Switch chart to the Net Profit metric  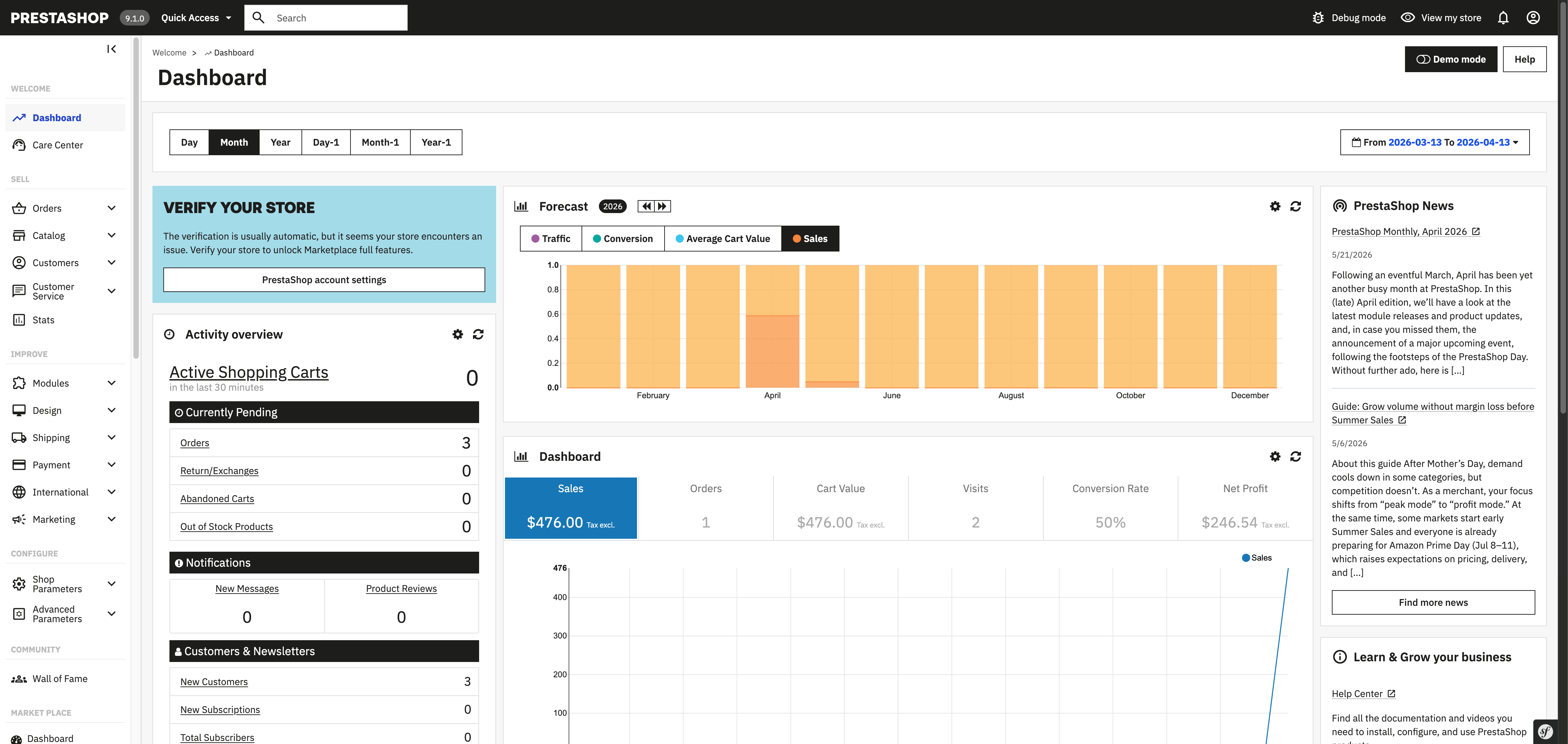pyautogui.click(x=1245, y=508)
